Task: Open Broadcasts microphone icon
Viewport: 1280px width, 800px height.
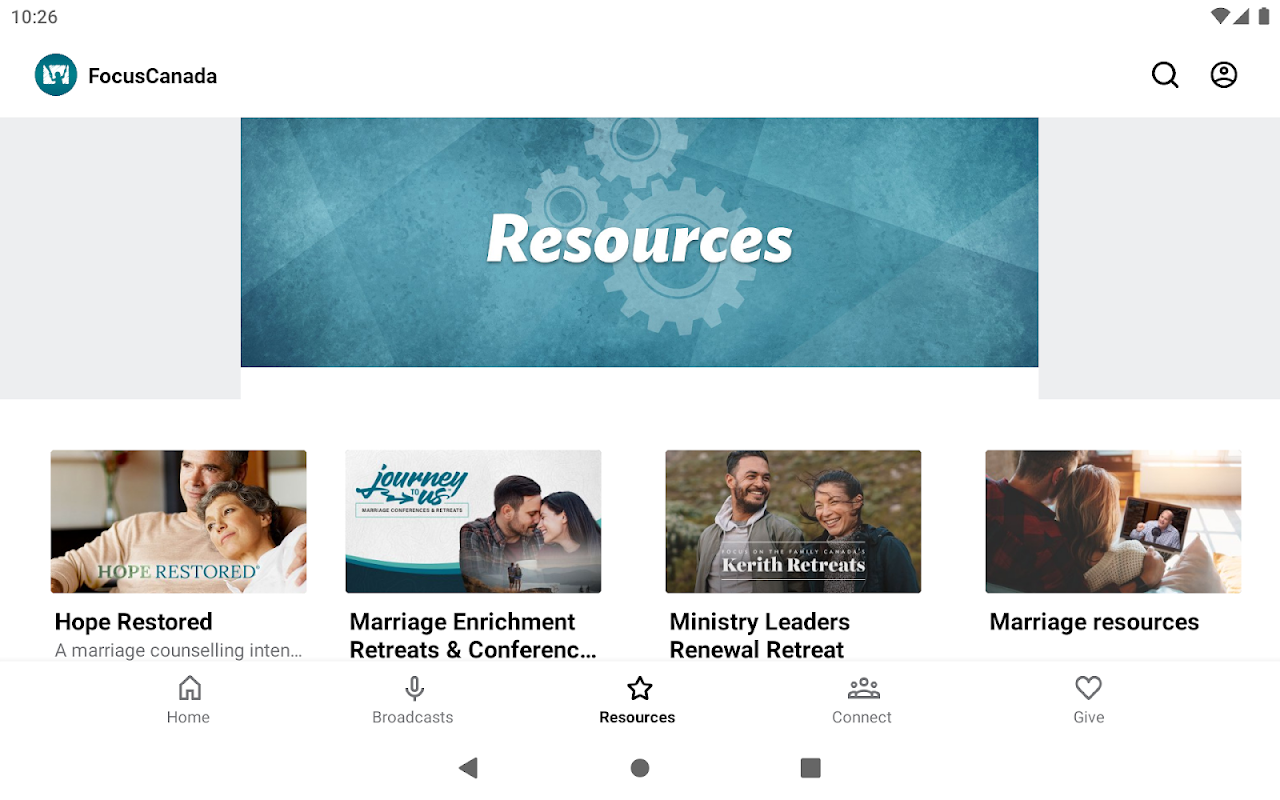Action: point(414,688)
